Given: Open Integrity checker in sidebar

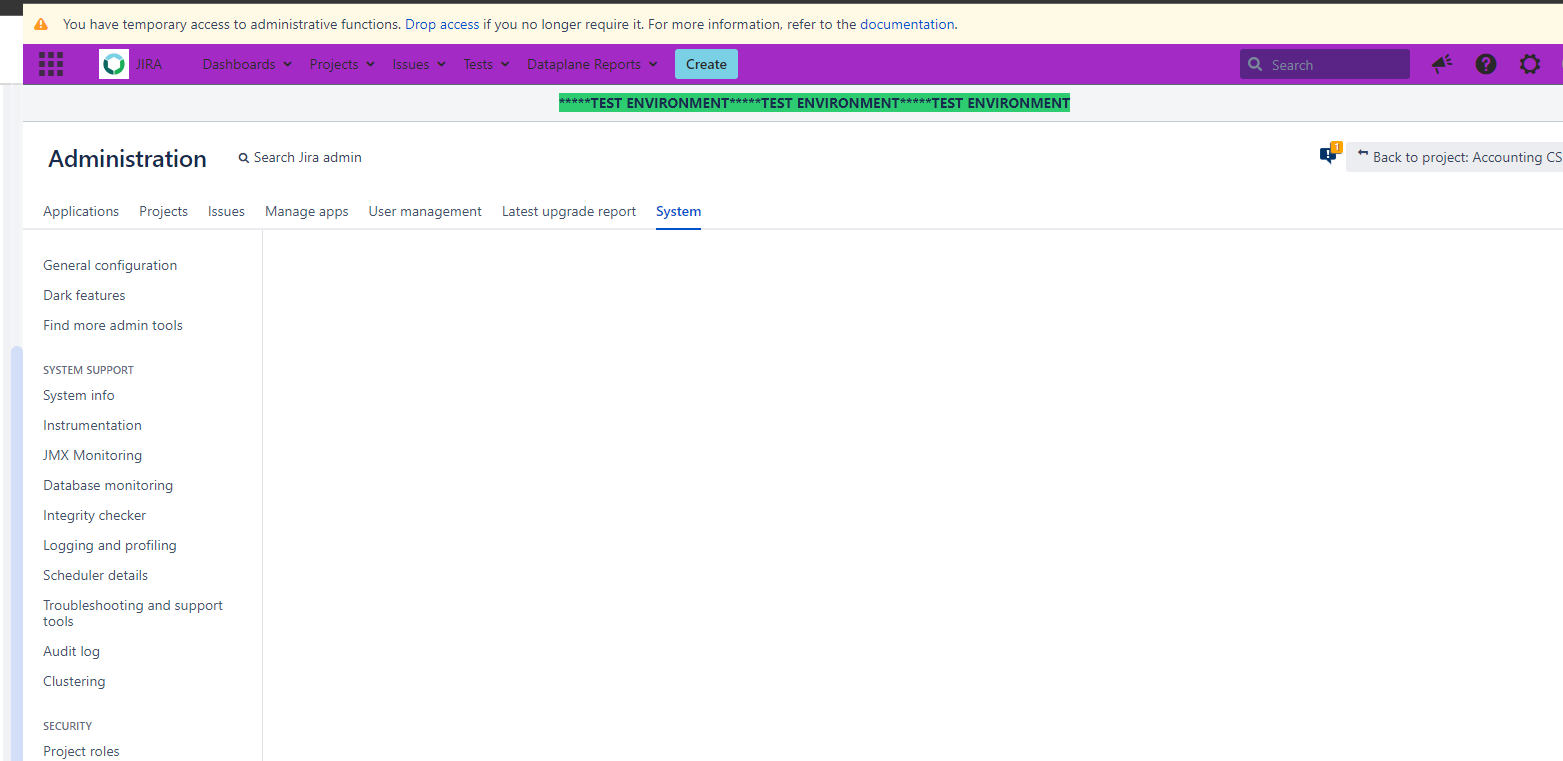Looking at the screenshot, I should [94, 515].
